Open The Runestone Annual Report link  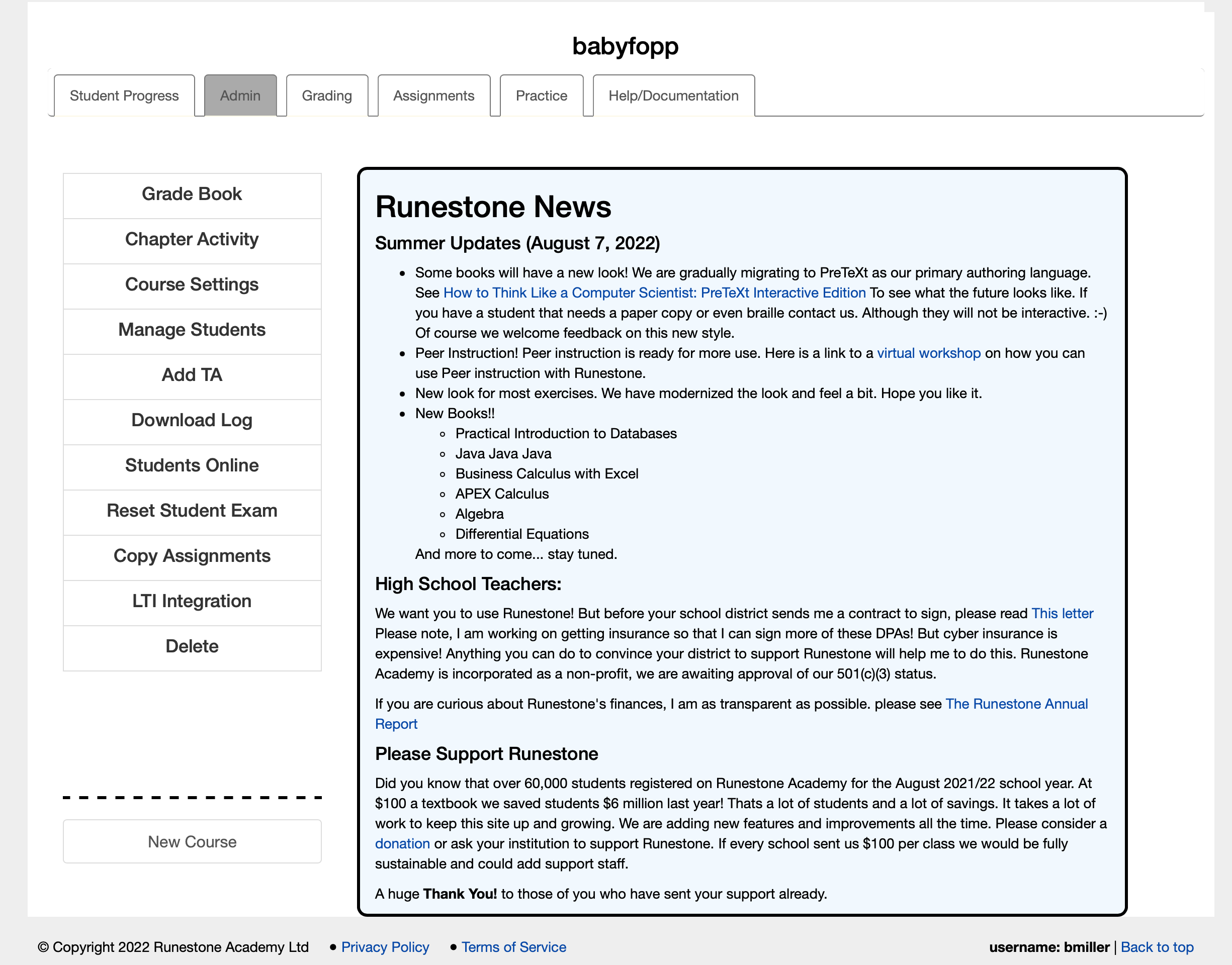[x=1016, y=704]
